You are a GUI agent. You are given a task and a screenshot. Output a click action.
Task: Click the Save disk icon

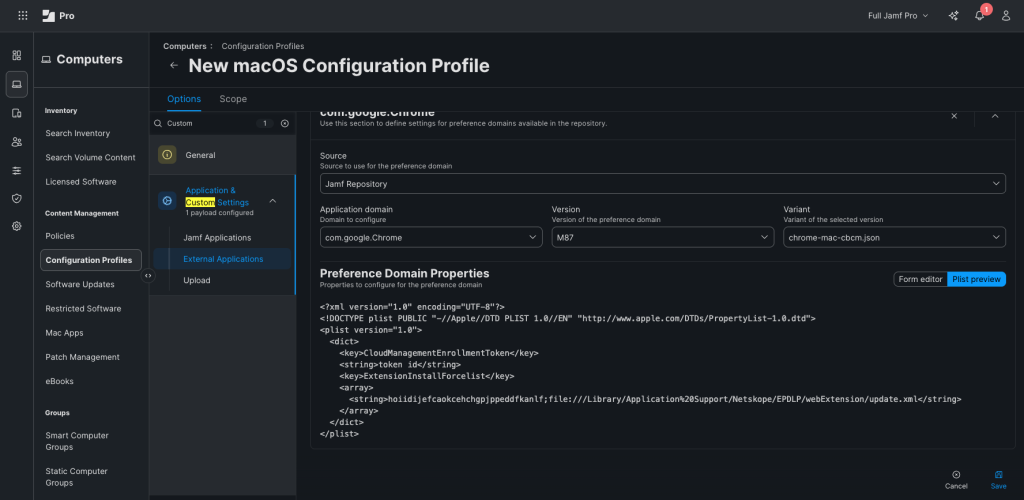tap(998, 475)
